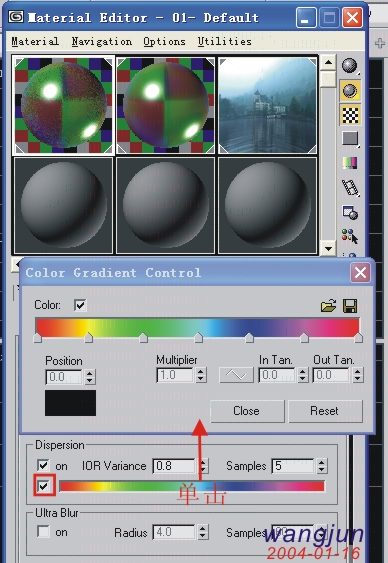Enable the Ultra Blur on checkbox
This screenshot has height=563, width=388.
click(43, 531)
